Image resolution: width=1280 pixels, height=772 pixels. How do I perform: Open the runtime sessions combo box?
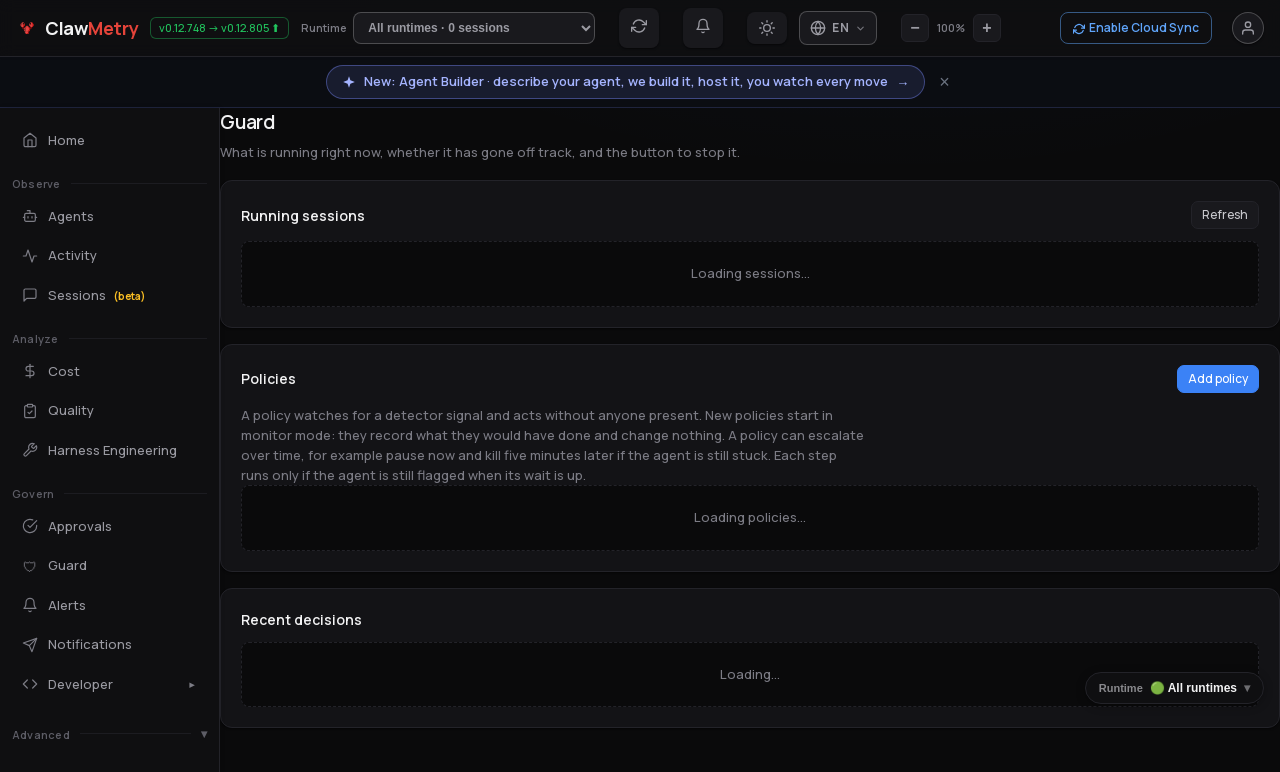coord(474,28)
